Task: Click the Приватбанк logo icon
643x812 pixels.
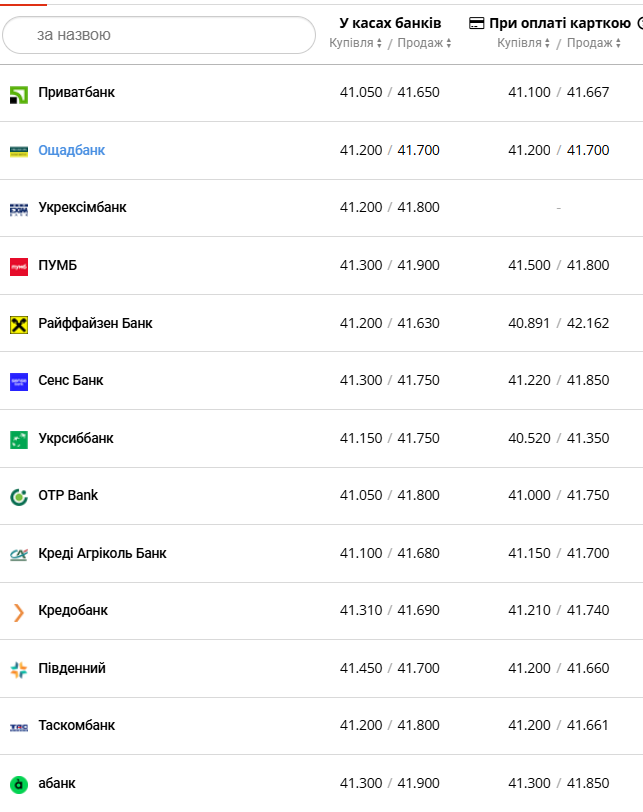Action: click(18, 94)
